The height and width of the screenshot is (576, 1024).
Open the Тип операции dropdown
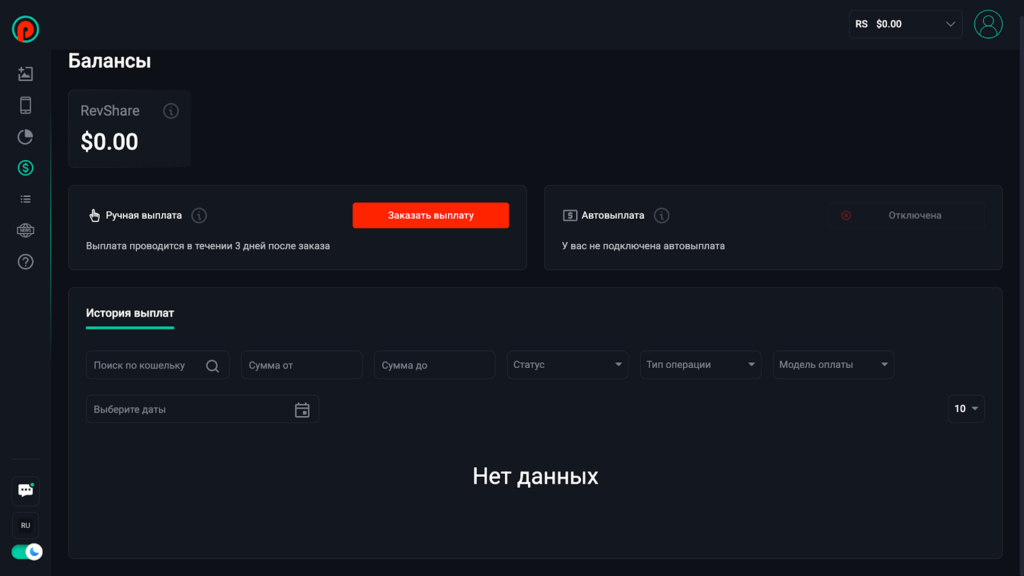point(700,364)
